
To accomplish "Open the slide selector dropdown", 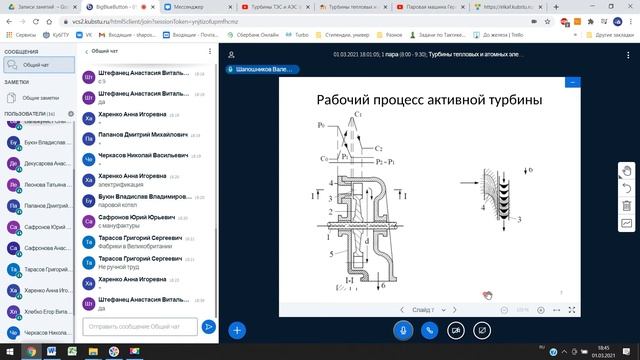I will [x=428, y=310].
